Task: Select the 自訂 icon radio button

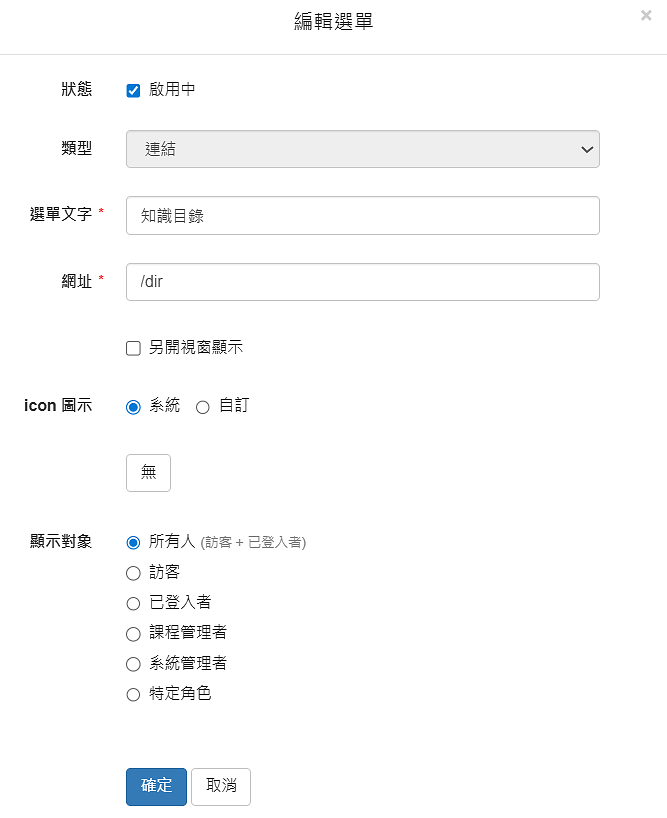Action: pos(203,407)
